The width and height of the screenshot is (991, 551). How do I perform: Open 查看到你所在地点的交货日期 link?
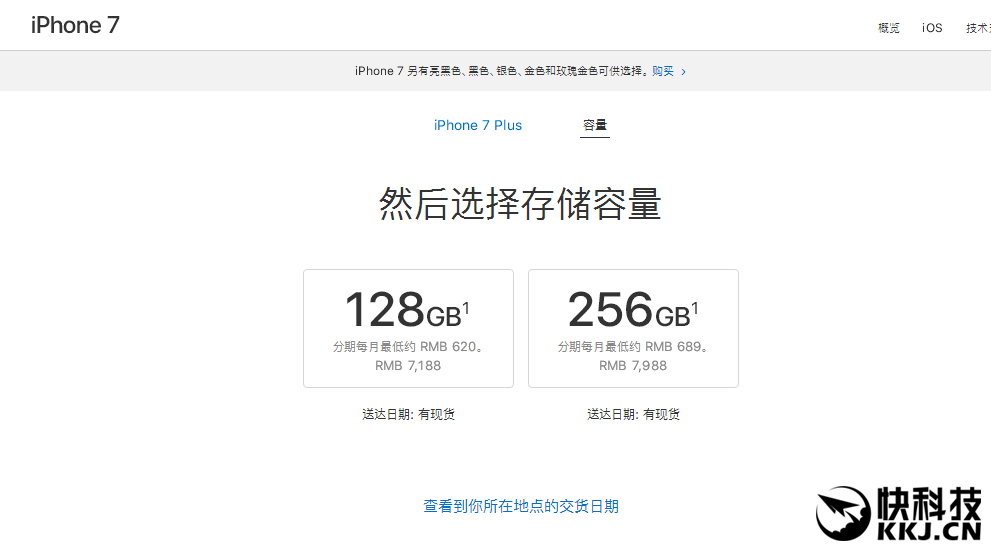[x=521, y=507]
